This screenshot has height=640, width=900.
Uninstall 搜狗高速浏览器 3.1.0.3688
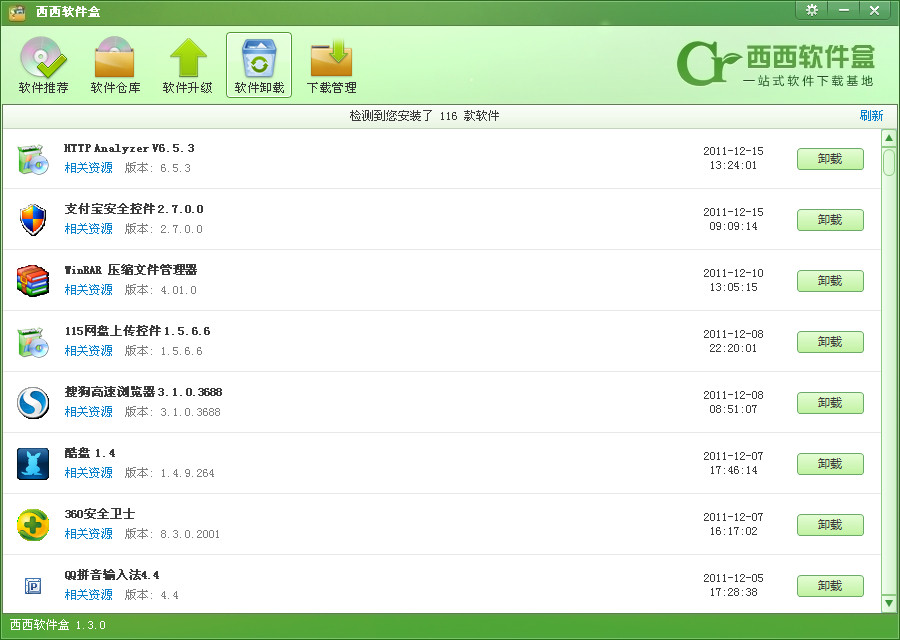click(x=830, y=403)
